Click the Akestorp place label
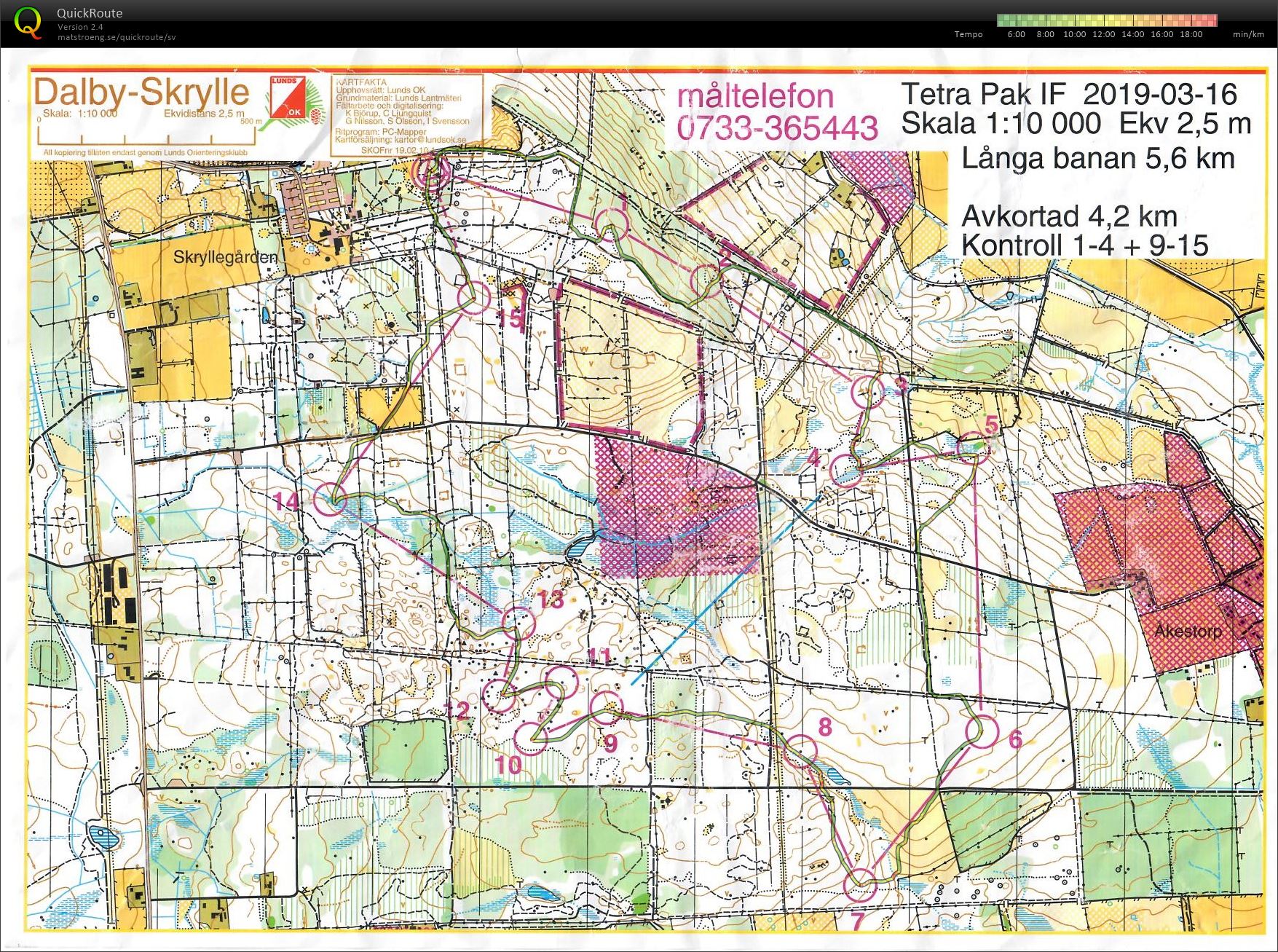Viewport: 1278px width, 952px height. pyautogui.click(x=1188, y=631)
